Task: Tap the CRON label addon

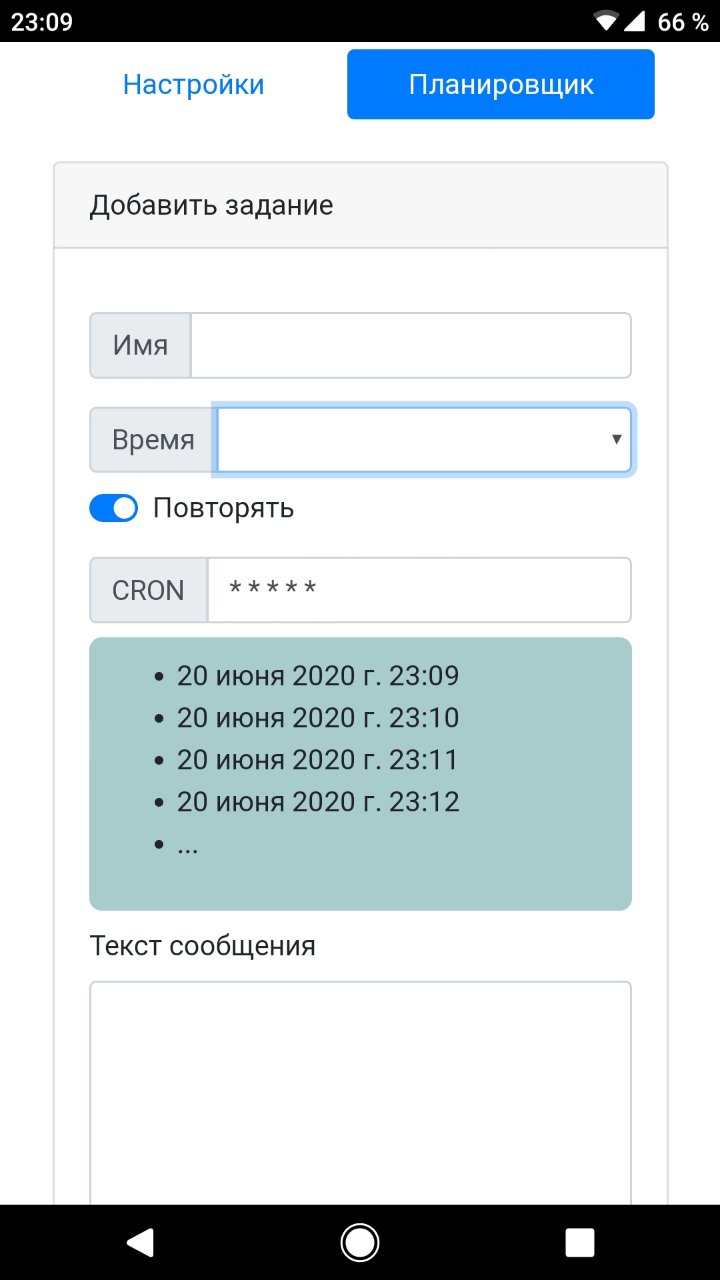Action: (x=148, y=590)
